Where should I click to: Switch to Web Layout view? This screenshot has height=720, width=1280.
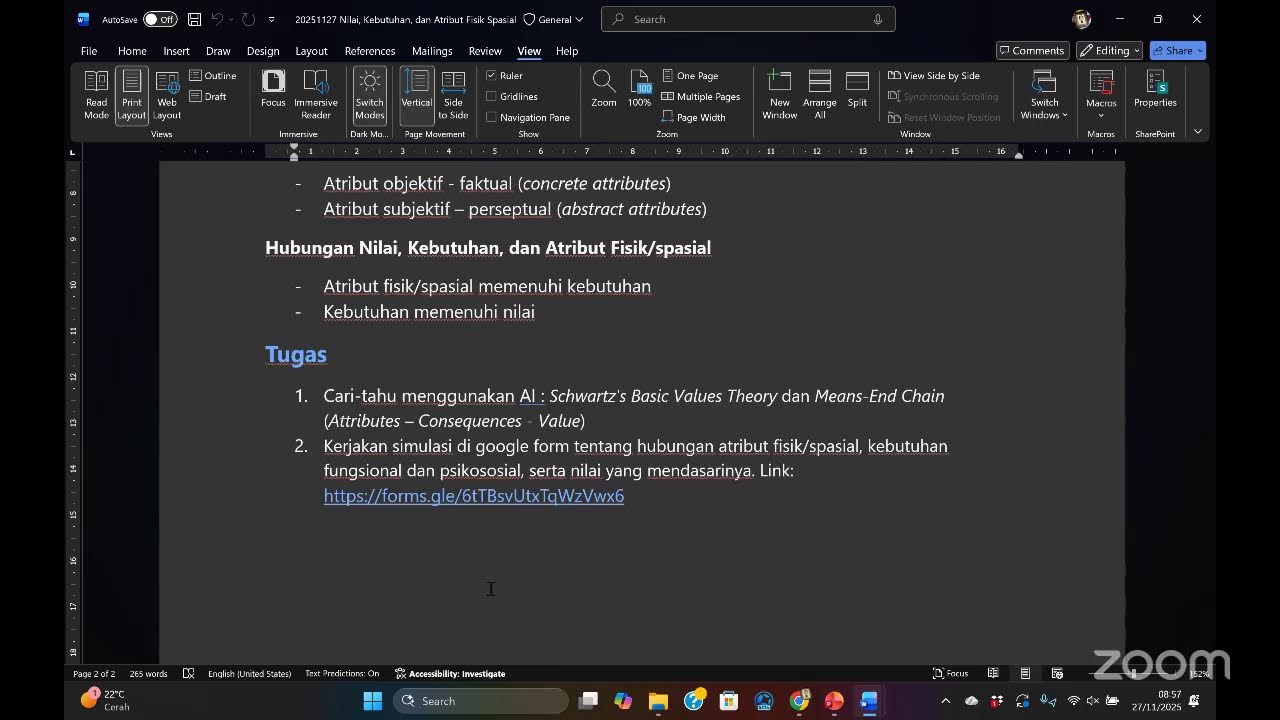coord(167,95)
